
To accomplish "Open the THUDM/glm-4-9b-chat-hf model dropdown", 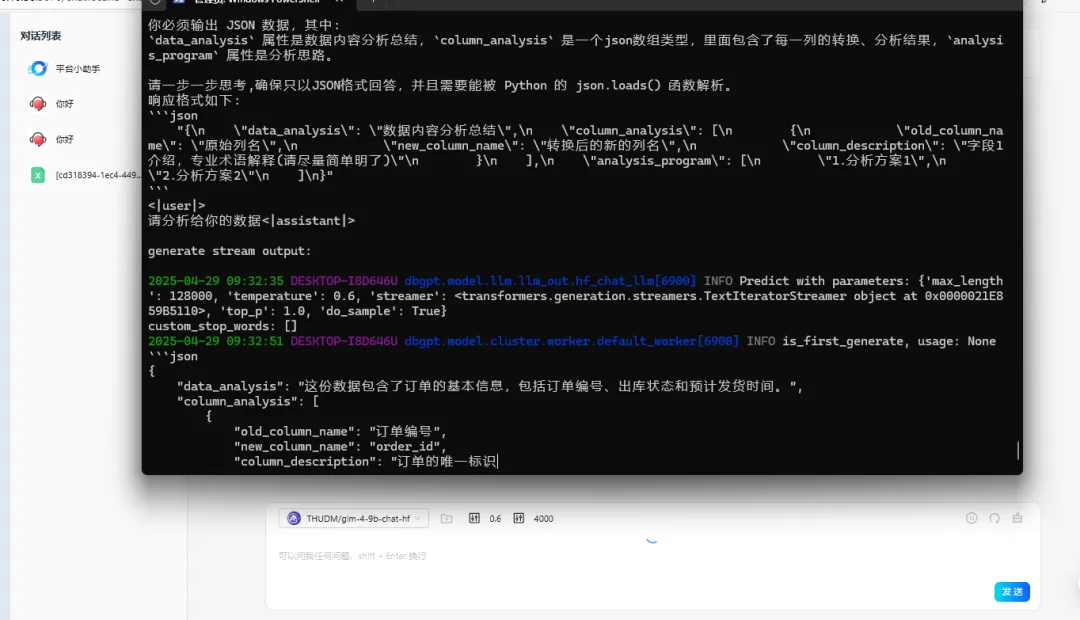I will 355,518.
